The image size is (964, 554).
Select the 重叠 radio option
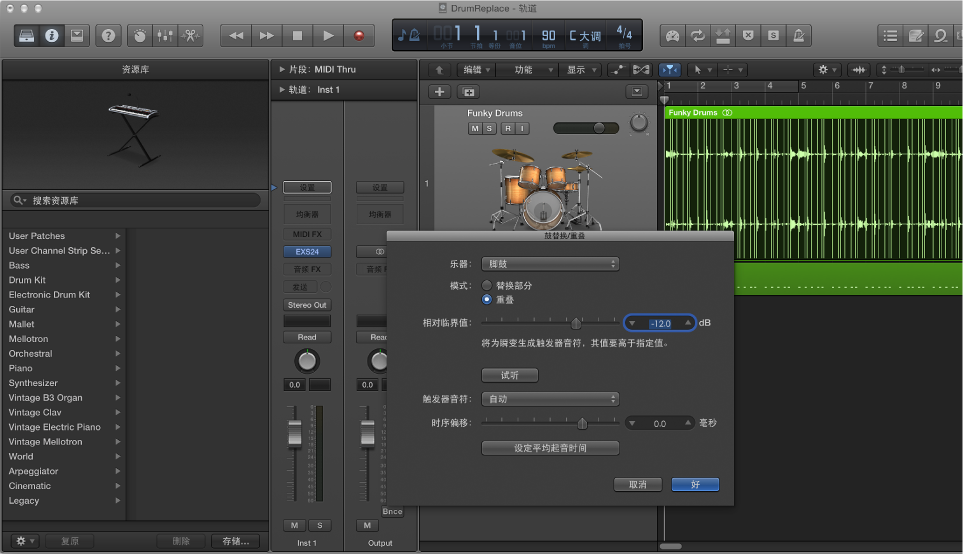[487, 299]
